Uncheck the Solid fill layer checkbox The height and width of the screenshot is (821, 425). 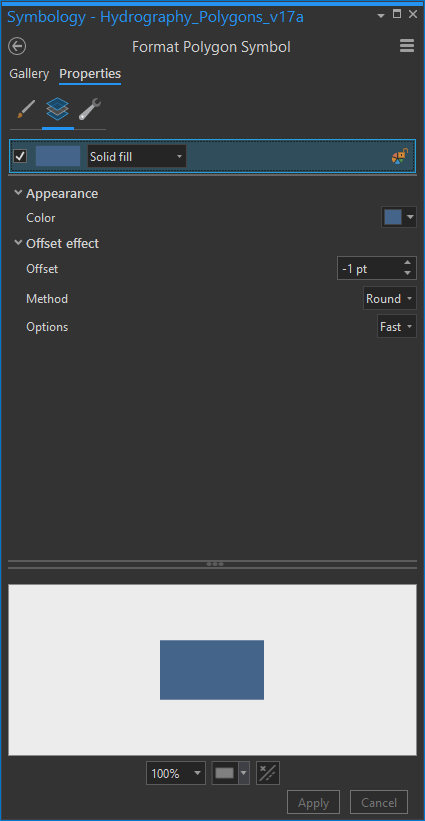pyautogui.click(x=20, y=156)
